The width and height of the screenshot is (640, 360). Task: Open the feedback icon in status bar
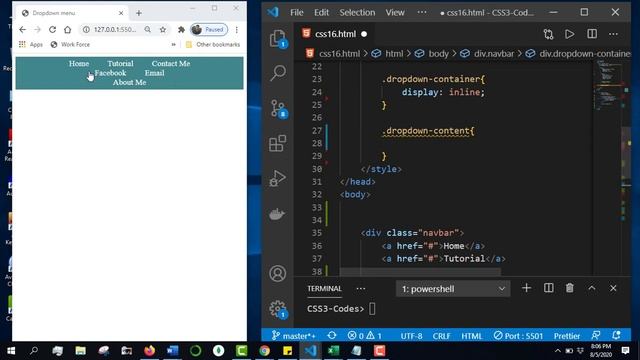[x=596, y=336]
